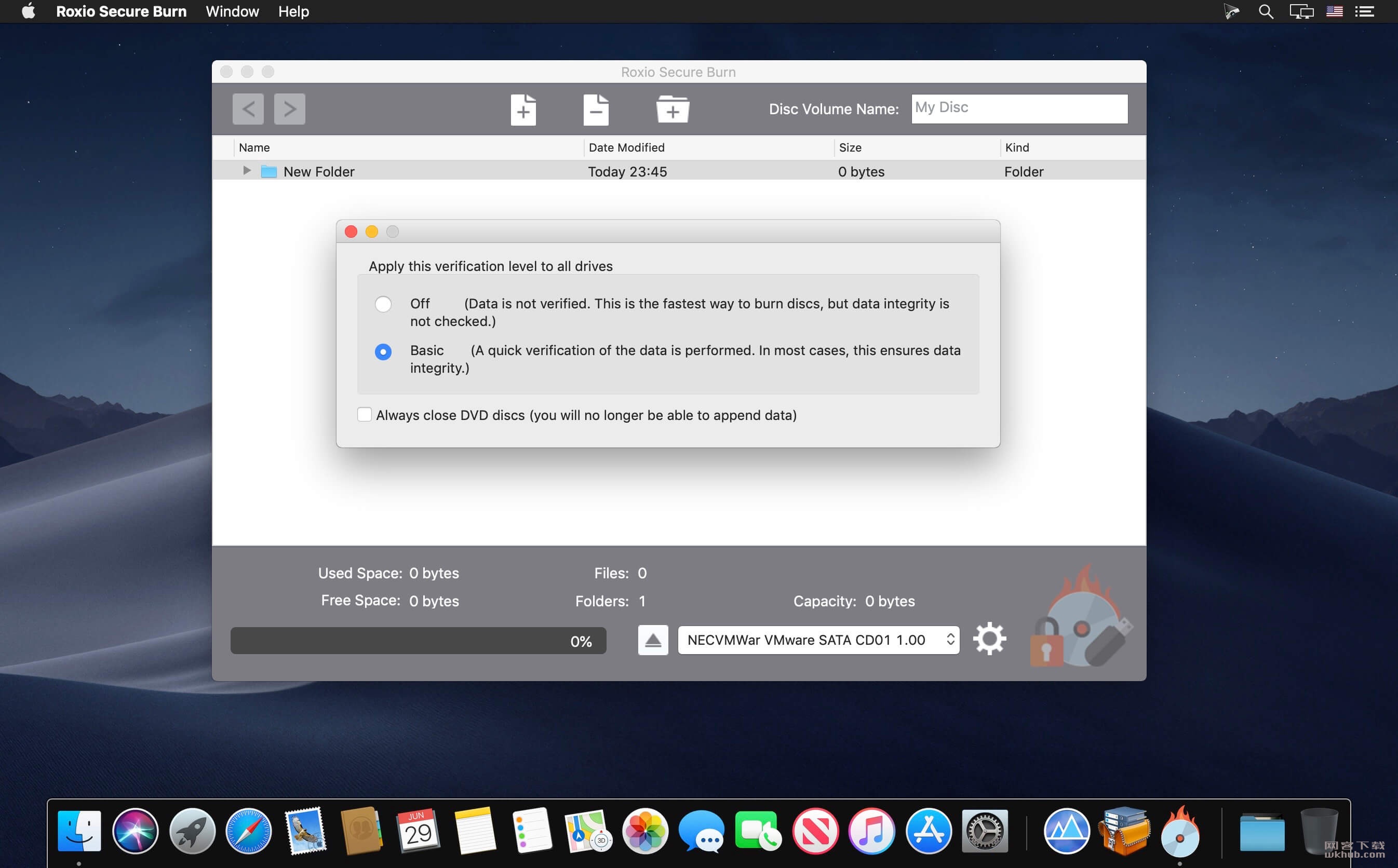This screenshot has height=868, width=1398.
Task: Expand the New Folder disclosure triangle
Action: [x=246, y=170]
